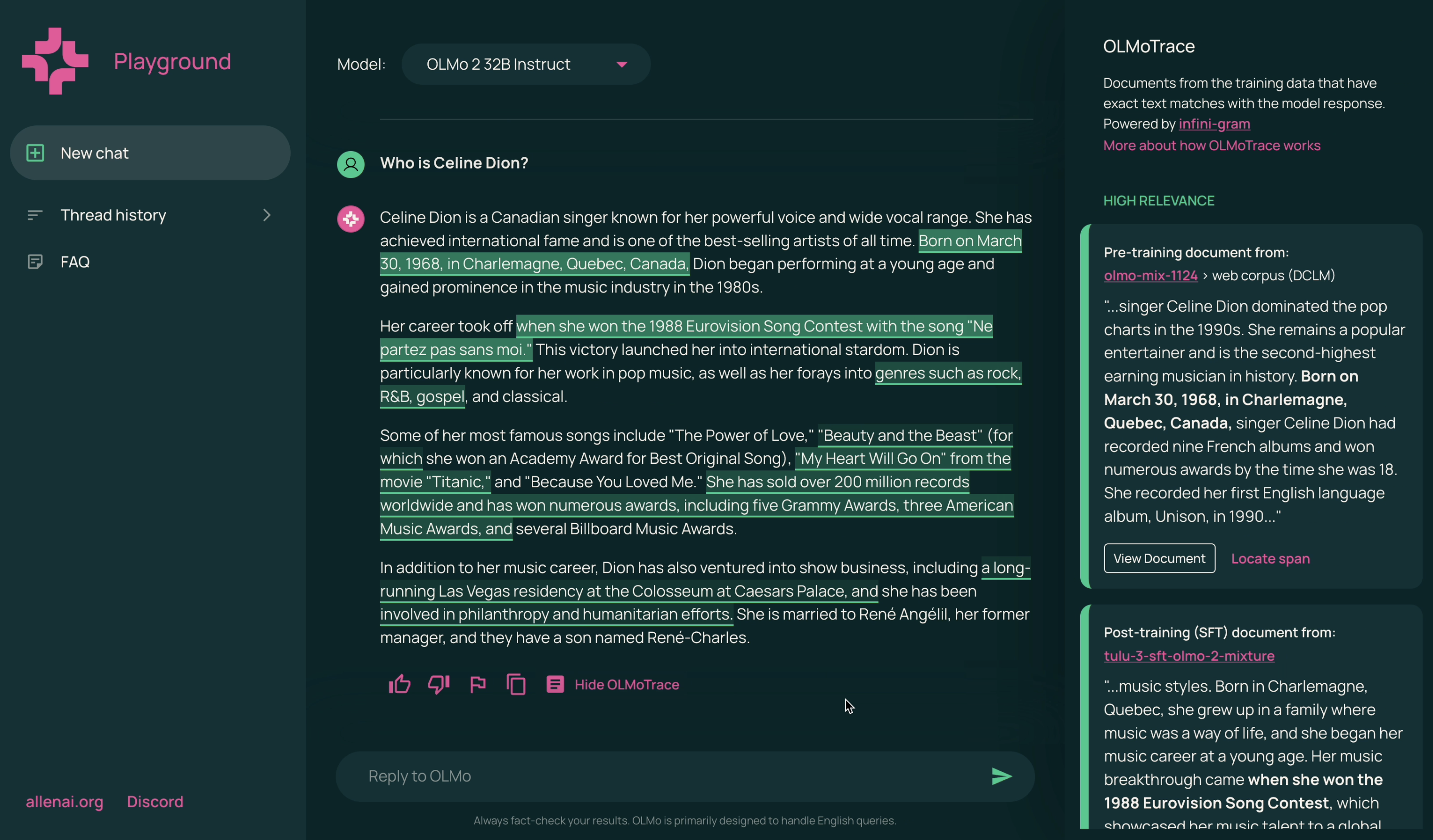The width and height of the screenshot is (1433, 840).
Task: Click highlighted span 'involved in philanthropy and humanitarian efforts'
Action: 556,614
